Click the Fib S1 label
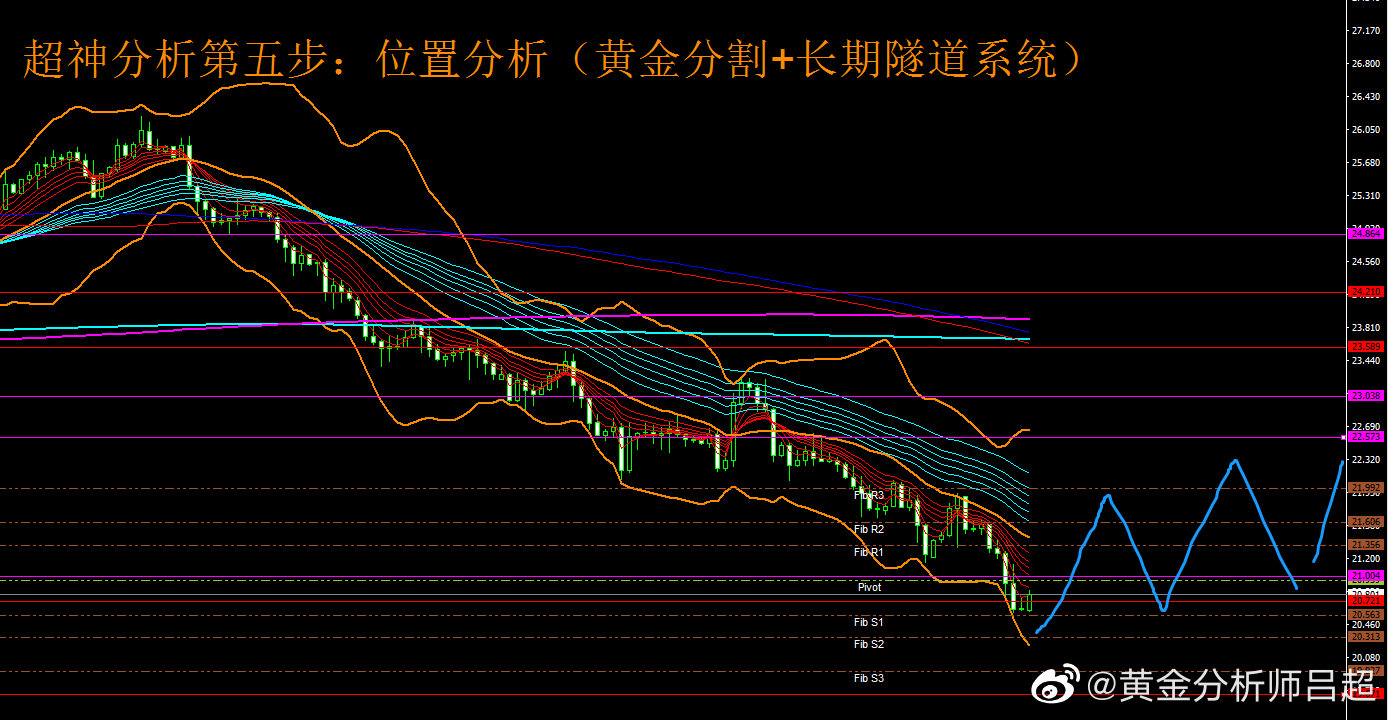Viewport: 1389px width, 720px height. coord(868,622)
